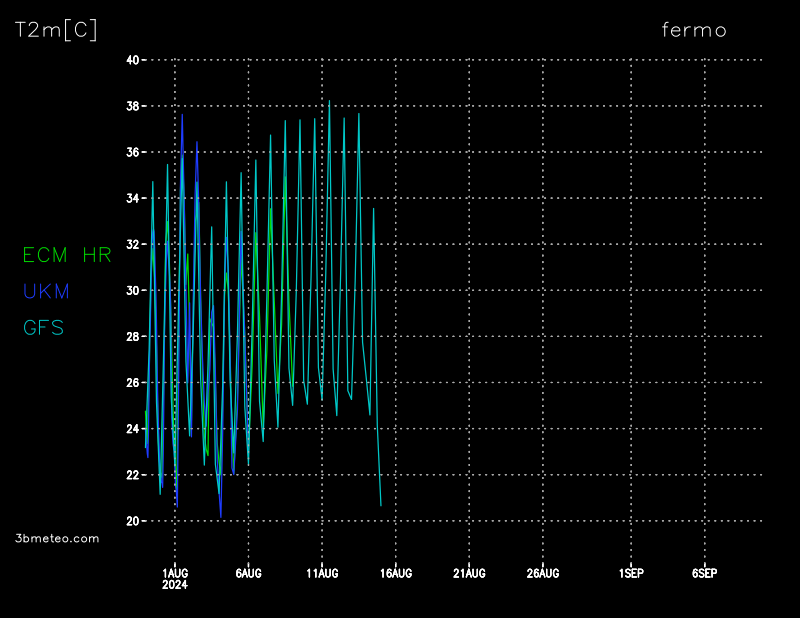Select the 30 degree temperature axis label
This screenshot has height=618, width=800.
132,291
